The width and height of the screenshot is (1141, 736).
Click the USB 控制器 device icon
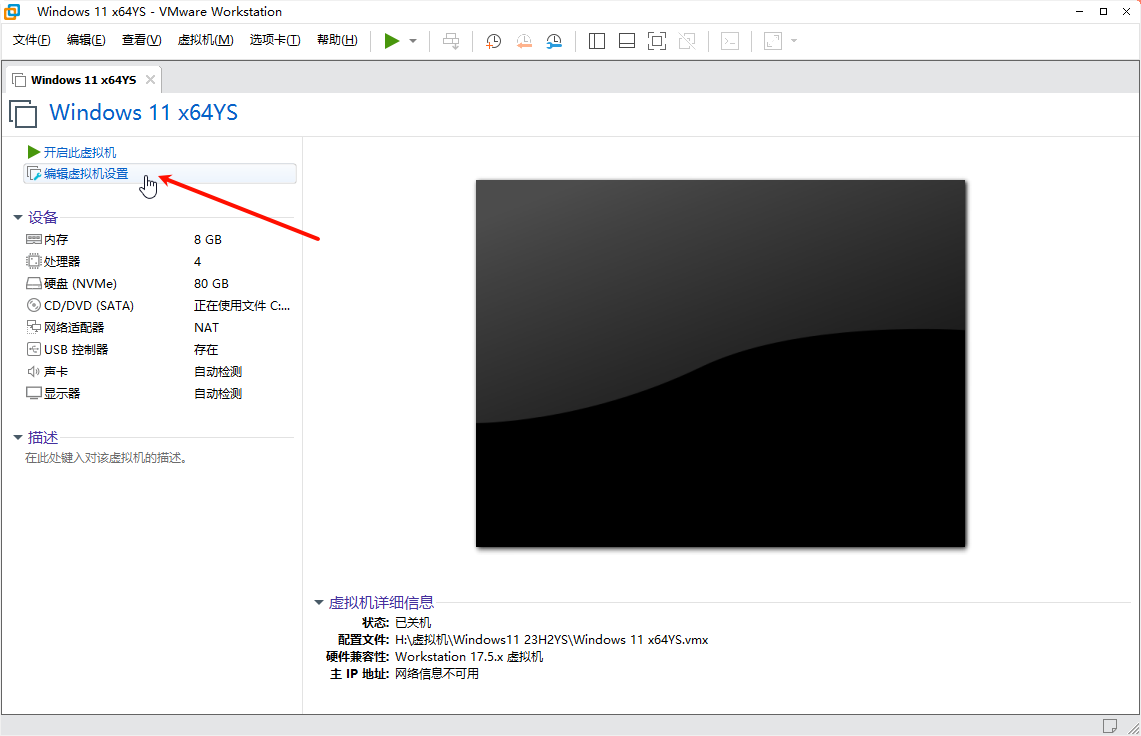coord(33,349)
